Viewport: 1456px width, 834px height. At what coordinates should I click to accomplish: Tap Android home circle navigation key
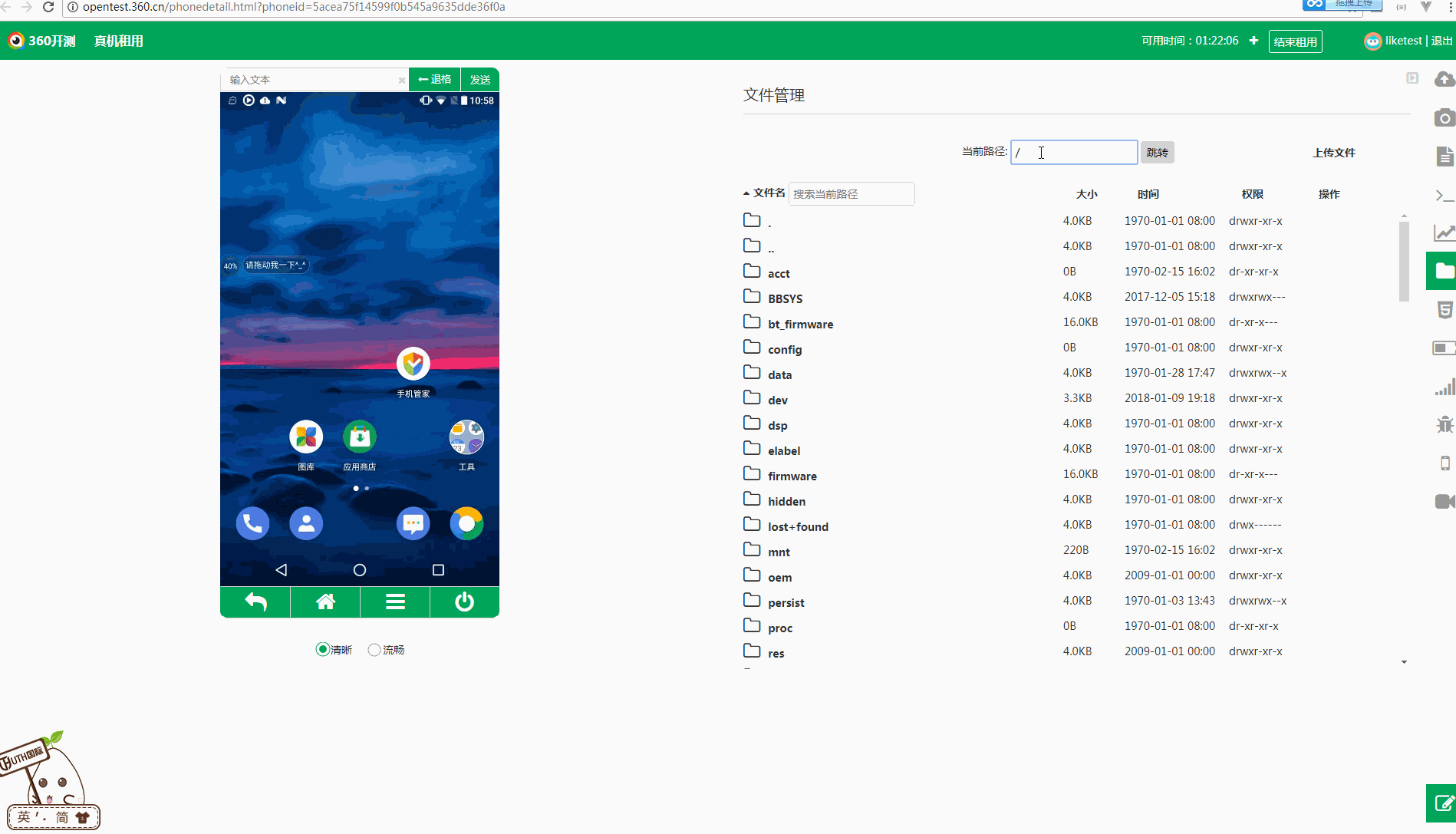coord(360,570)
